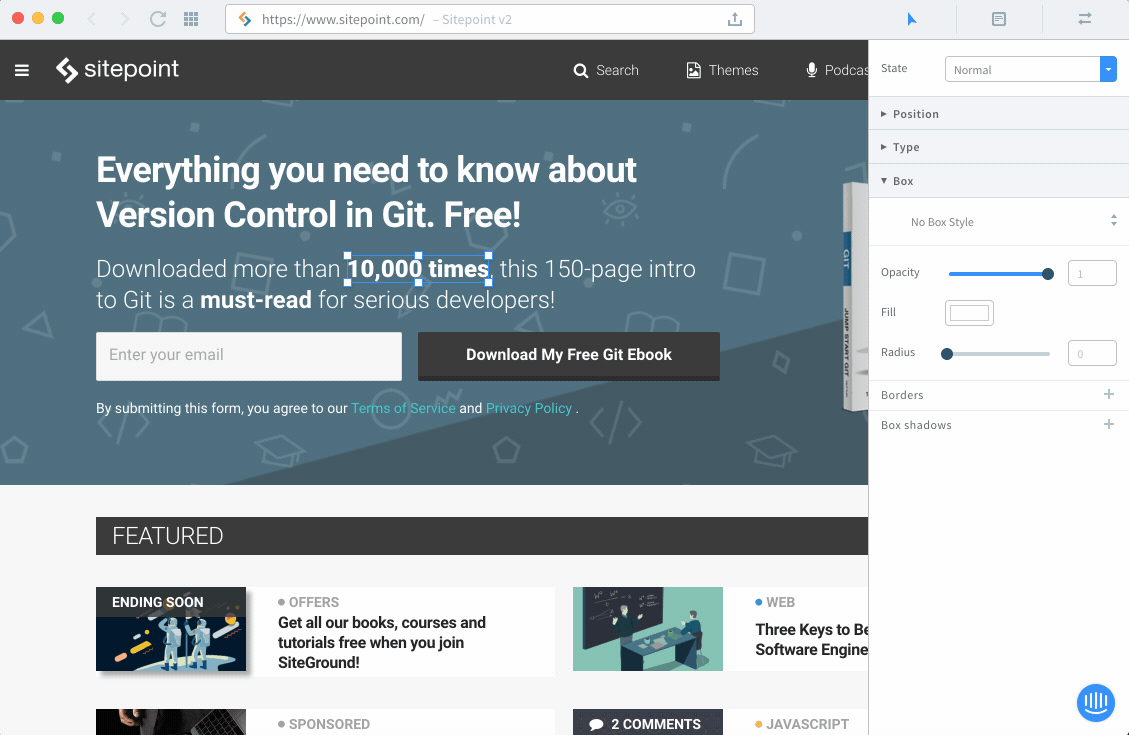Open the Ending Soon astronauts thumbnail
The image size is (1129, 735).
171,629
